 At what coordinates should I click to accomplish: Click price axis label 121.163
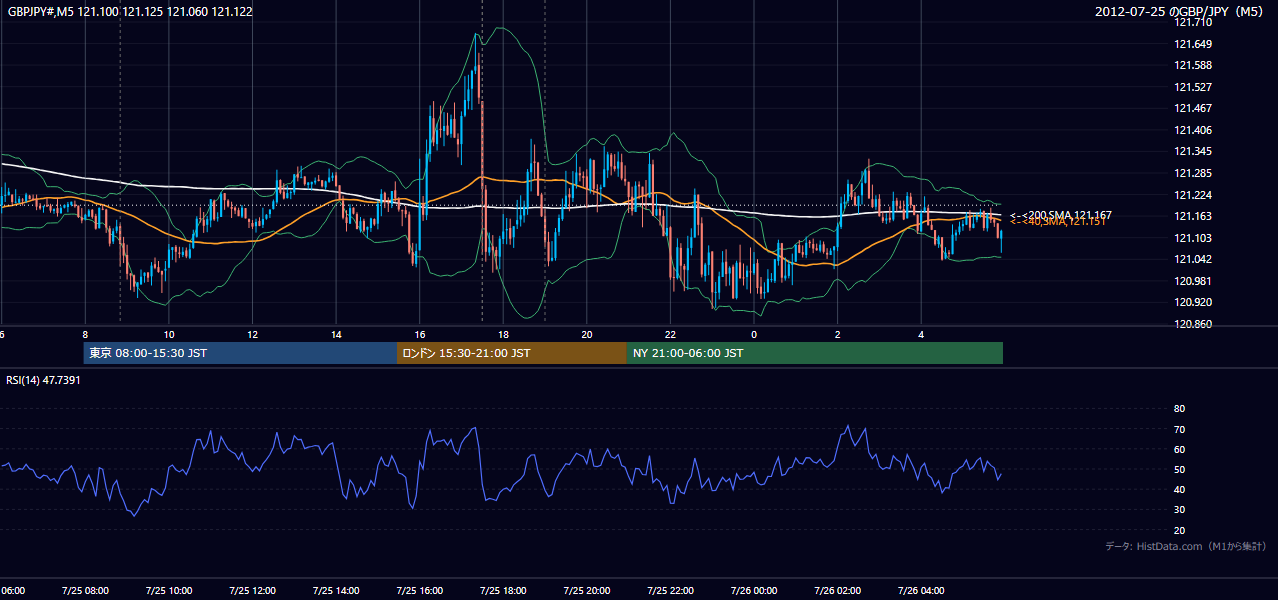click(x=1194, y=216)
